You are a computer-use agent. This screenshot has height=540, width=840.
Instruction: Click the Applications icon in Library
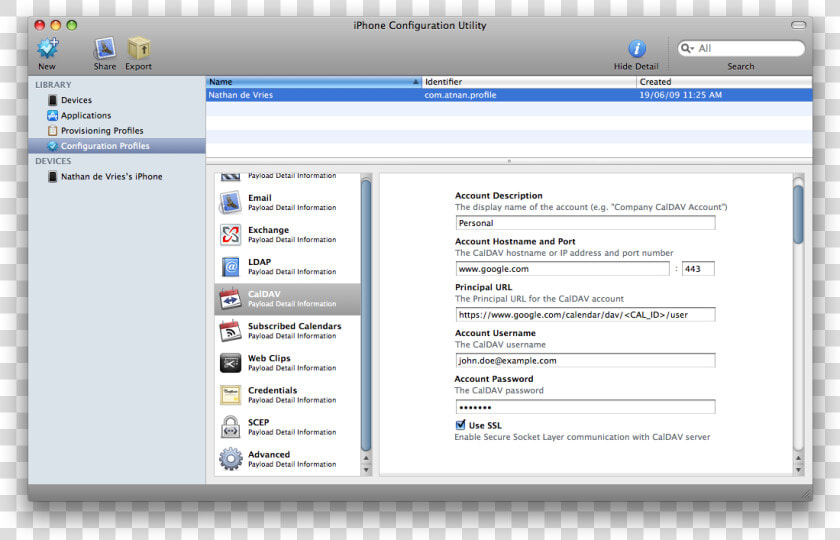click(52, 115)
